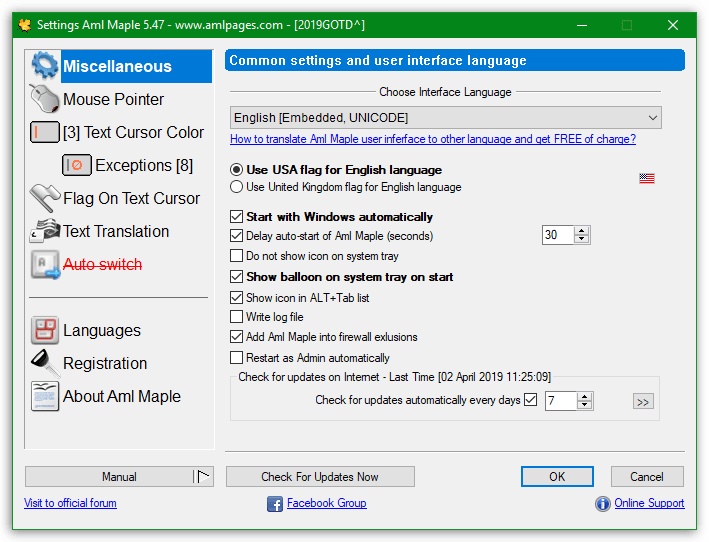Enable Write log file checkbox
The height and width of the screenshot is (542, 709).
[x=236, y=316]
